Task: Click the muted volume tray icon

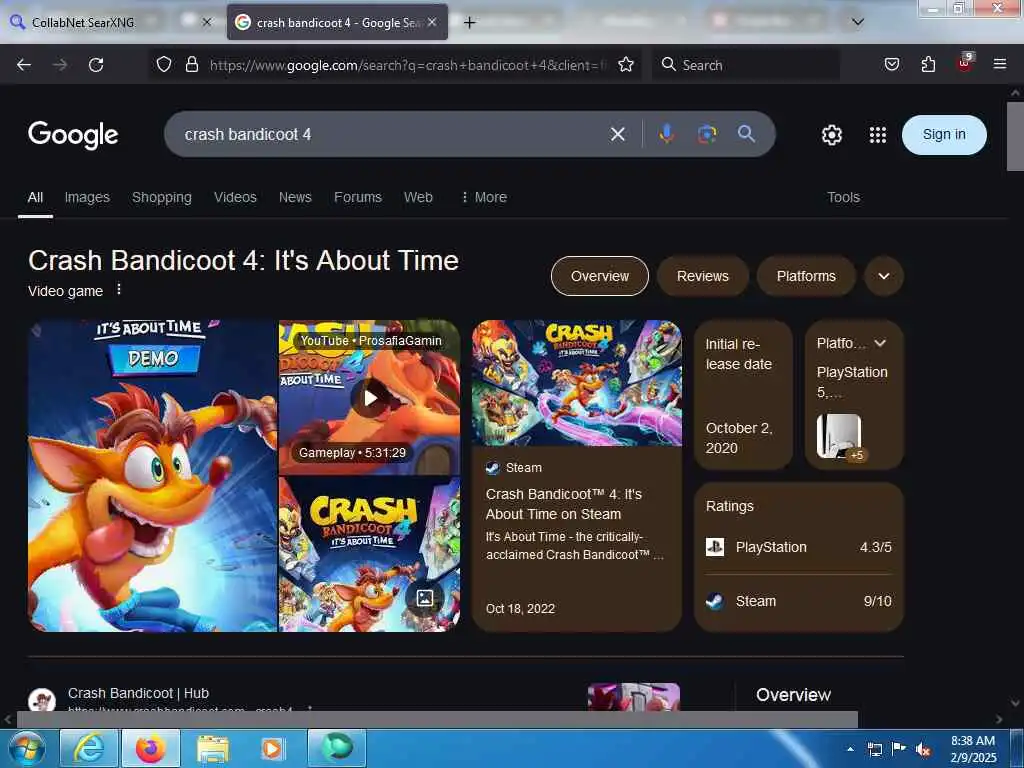Action: point(923,750)
